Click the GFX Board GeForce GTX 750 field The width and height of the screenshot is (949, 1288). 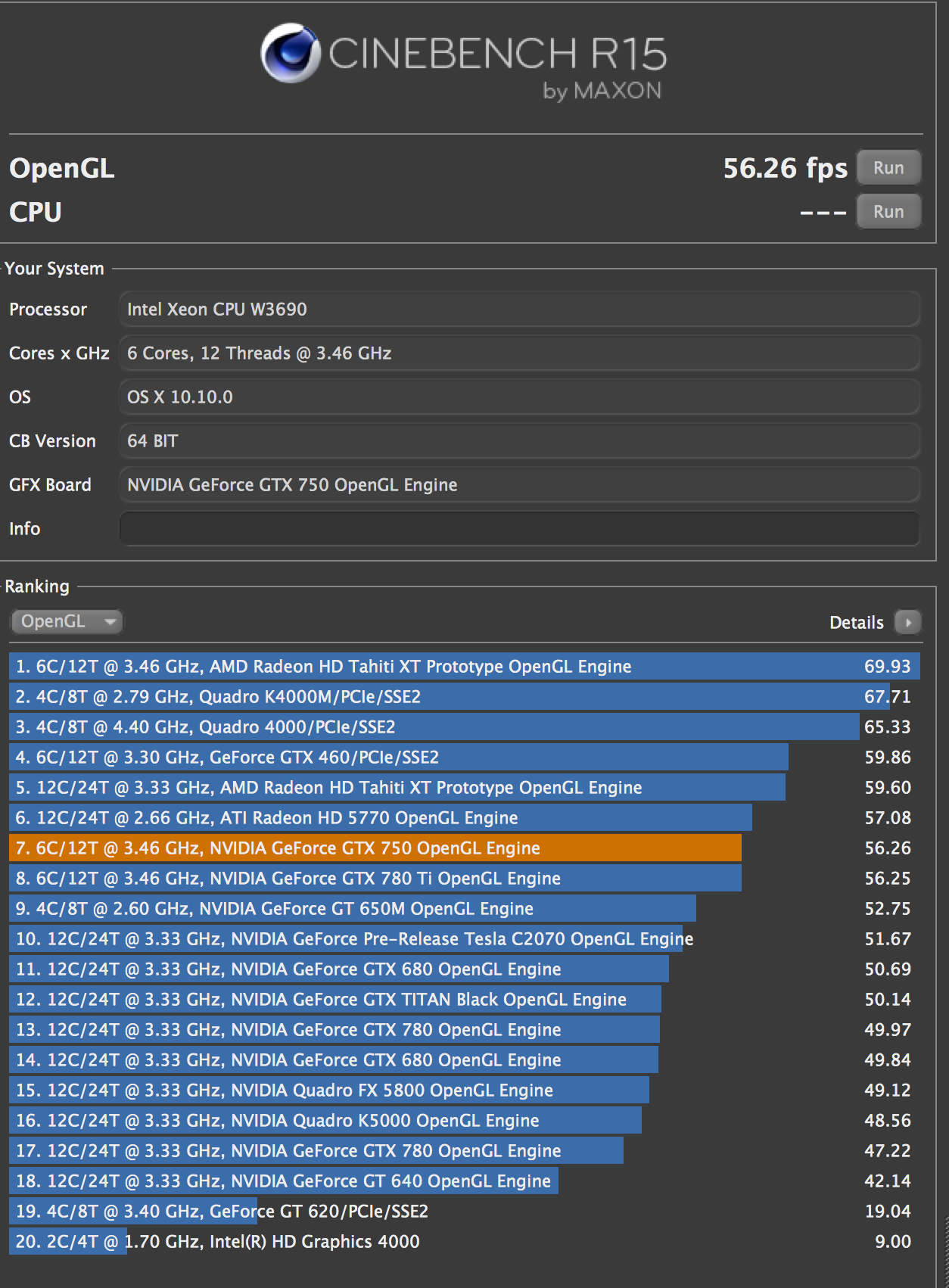pos(519,484)
